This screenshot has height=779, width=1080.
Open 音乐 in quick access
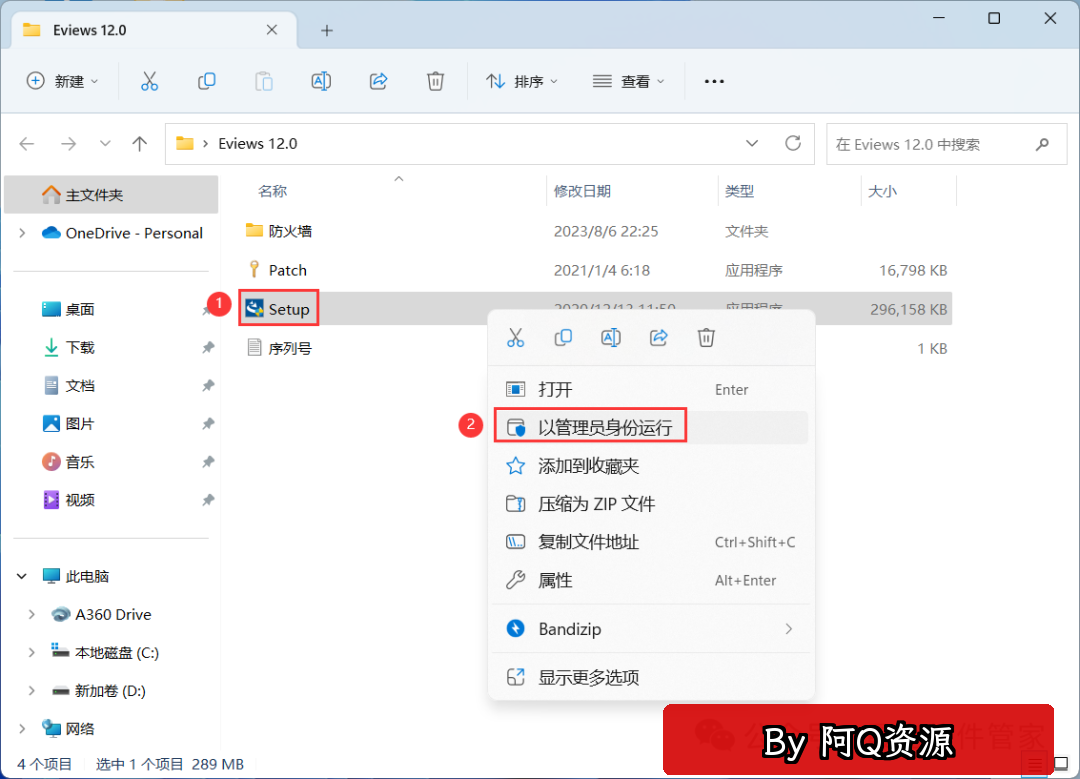pos(80,462)
